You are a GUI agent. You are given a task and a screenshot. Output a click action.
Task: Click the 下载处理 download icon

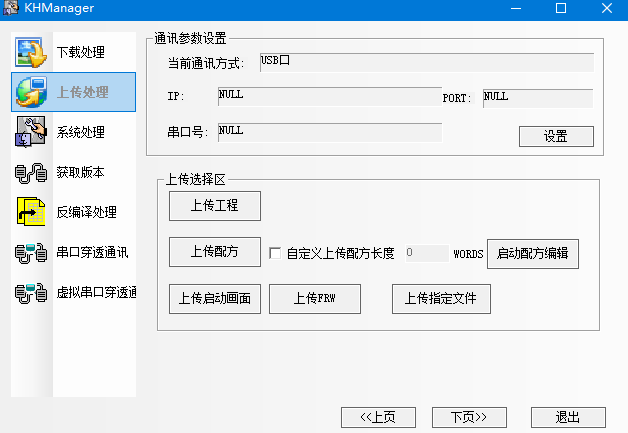31,52
